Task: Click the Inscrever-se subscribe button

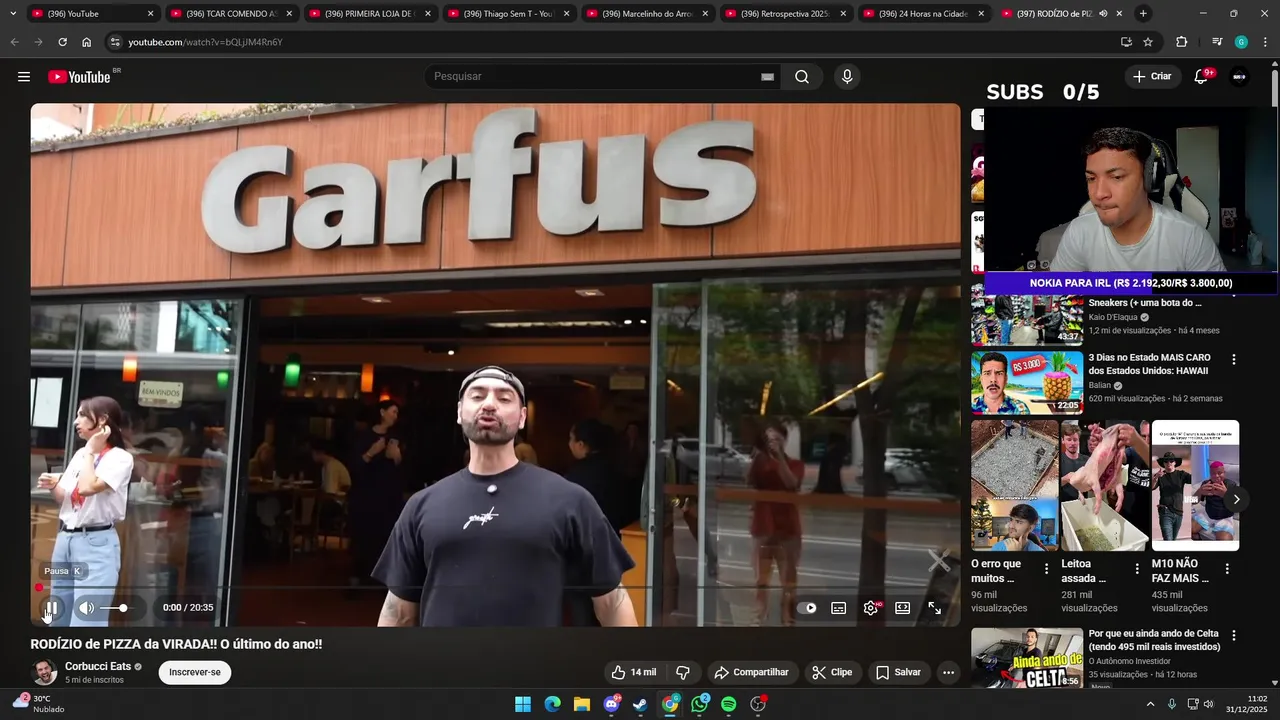Action: pos(195,672)
